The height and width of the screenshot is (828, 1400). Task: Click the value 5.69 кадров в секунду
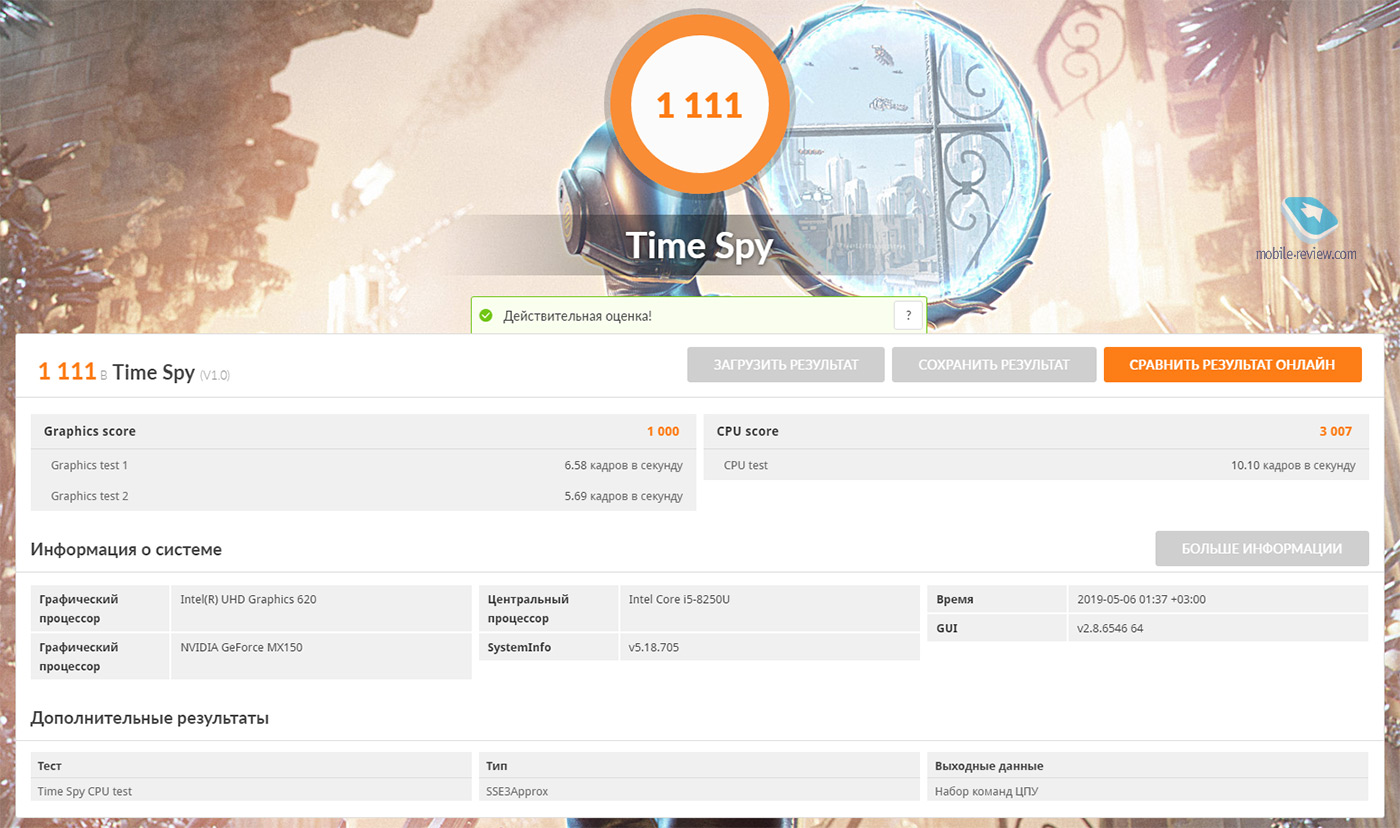[x=623, y=496]
